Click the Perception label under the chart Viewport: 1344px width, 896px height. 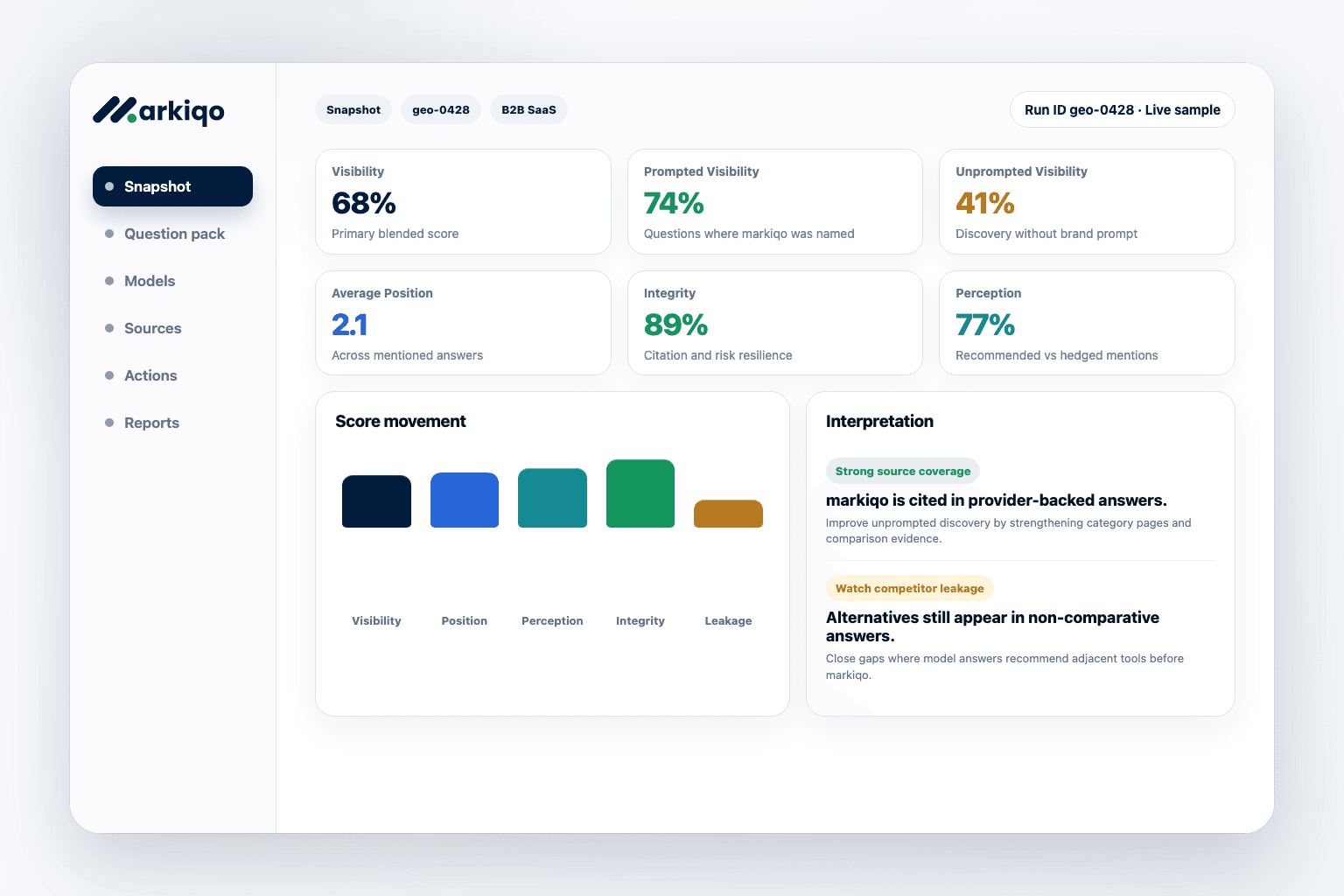(552, 620)
